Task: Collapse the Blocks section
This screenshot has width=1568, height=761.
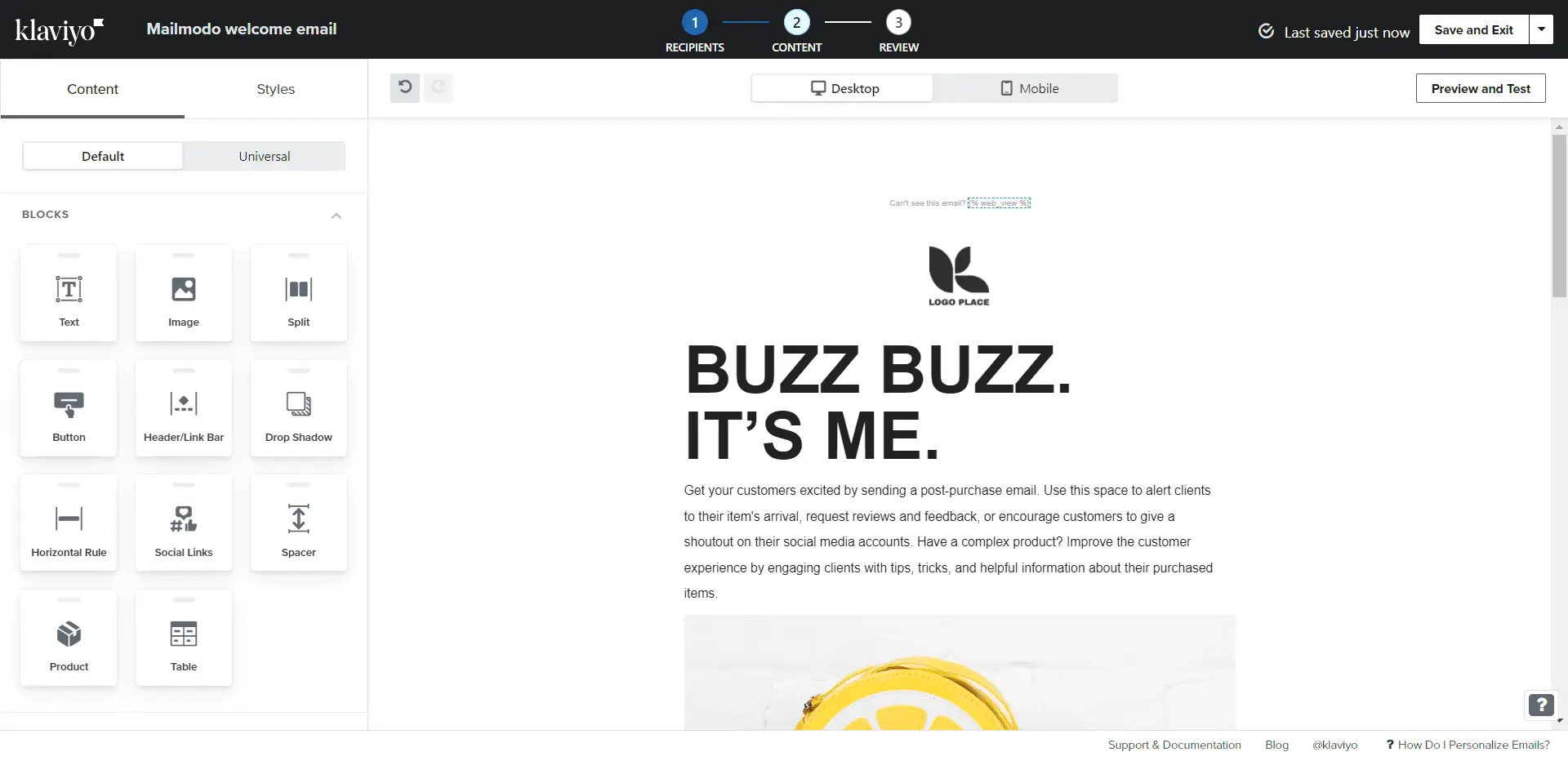Action: pos(336,215)
